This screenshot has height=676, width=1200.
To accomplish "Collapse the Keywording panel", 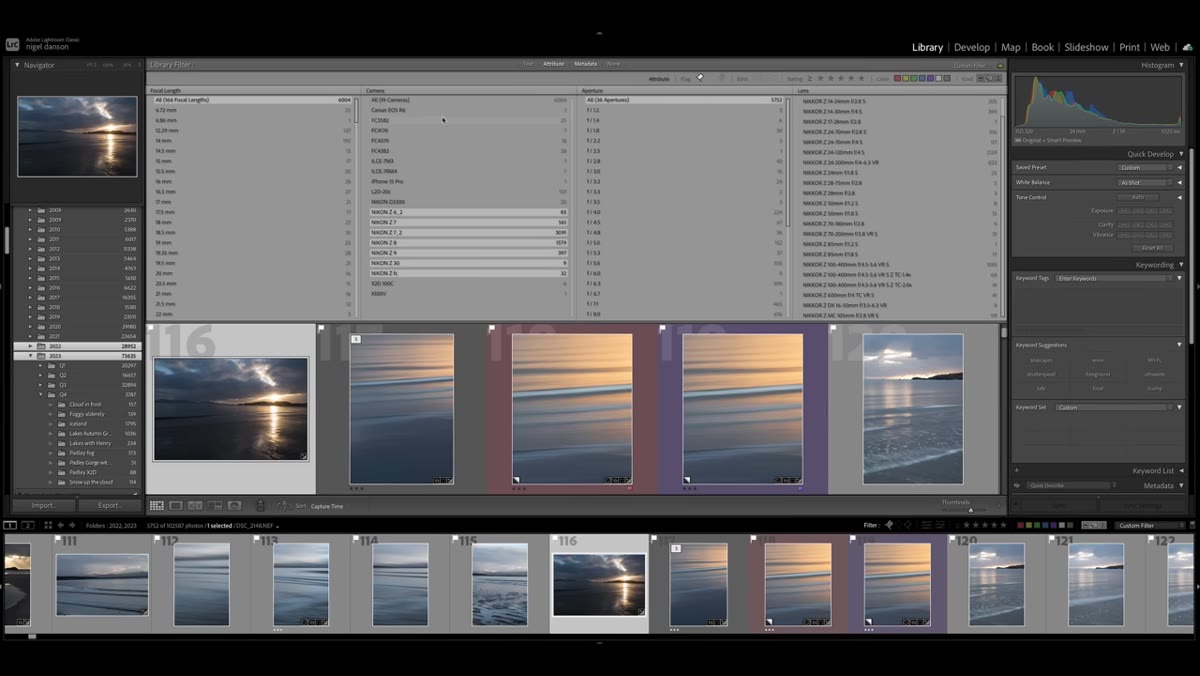I will tap(1181, 265).
